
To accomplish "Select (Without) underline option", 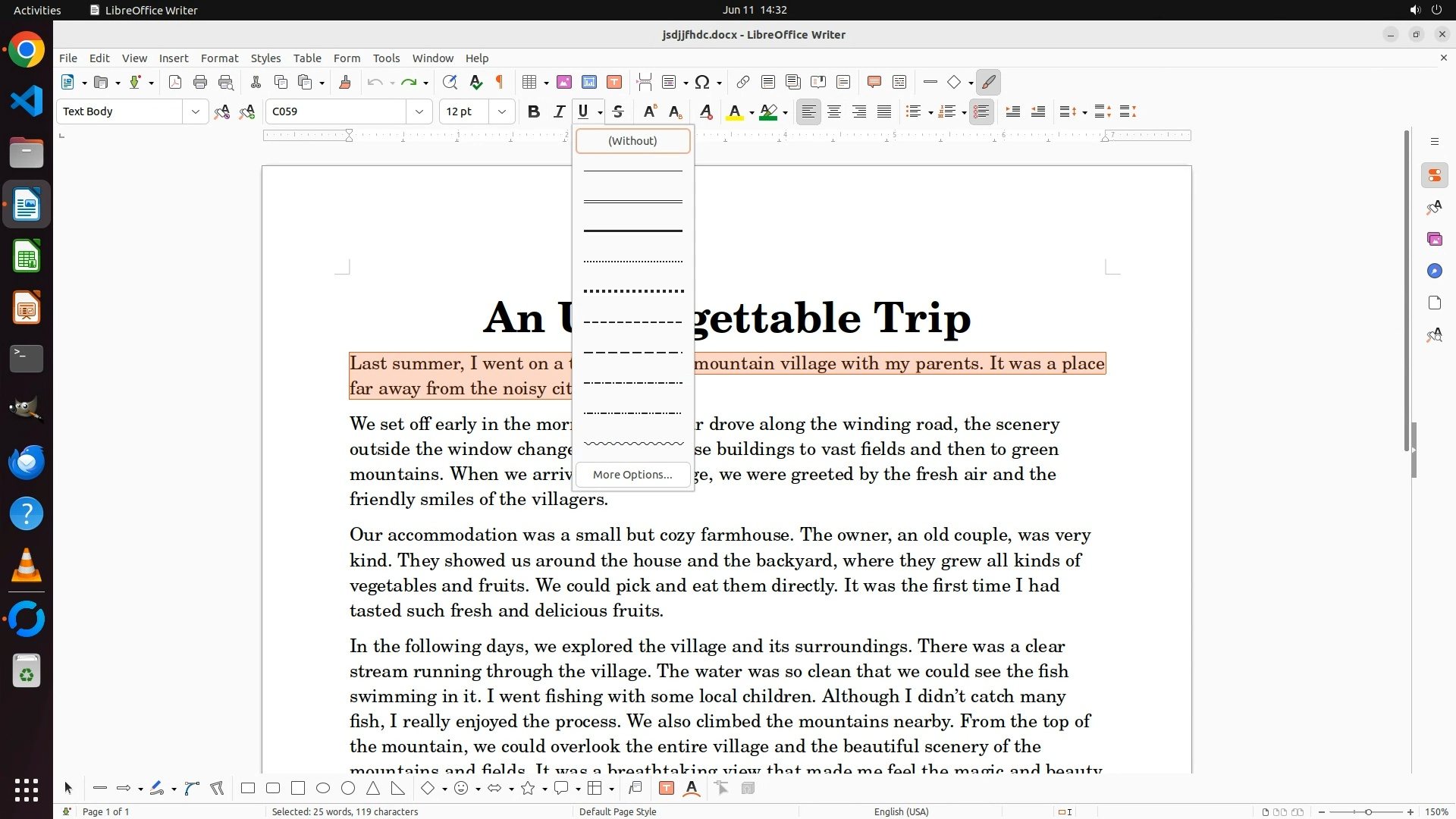I will [x=632, y=141].
